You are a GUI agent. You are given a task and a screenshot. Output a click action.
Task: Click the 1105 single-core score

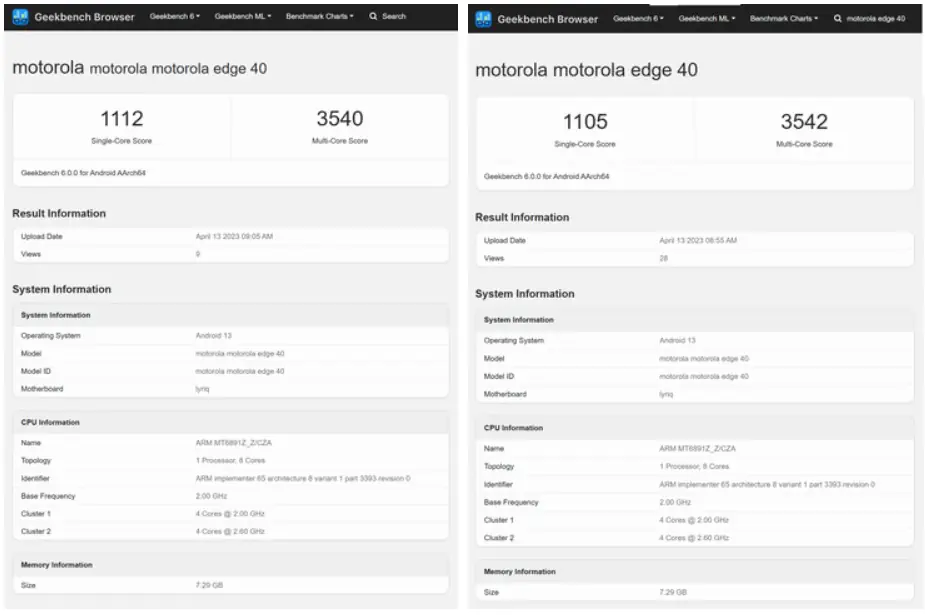(x=585, y=122)
